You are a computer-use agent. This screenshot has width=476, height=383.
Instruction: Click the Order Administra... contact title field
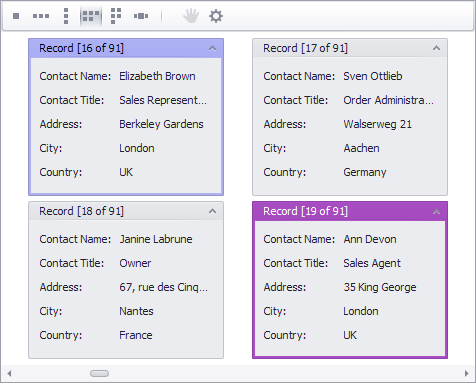[389, 100]
